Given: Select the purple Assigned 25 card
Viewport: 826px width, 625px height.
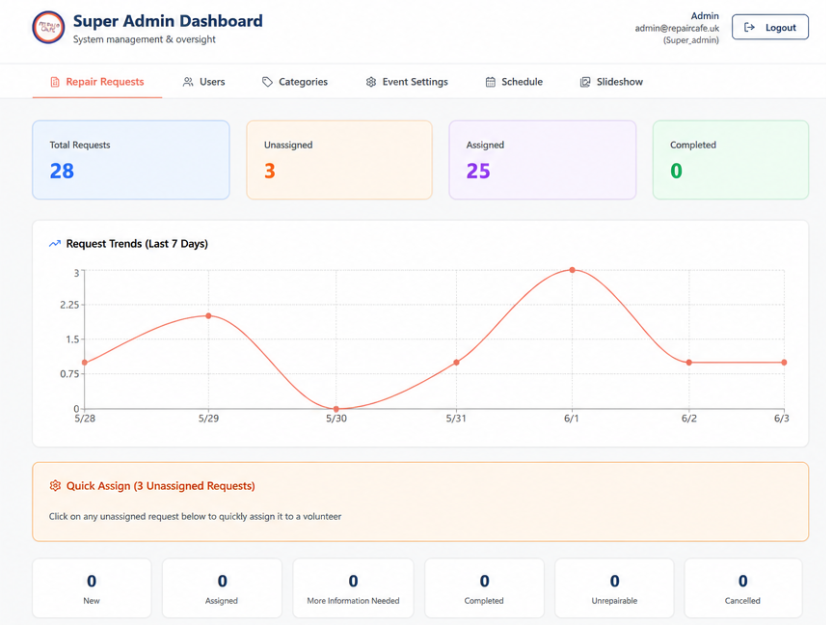Looking at the screenshot, I should tap(543, 160).
